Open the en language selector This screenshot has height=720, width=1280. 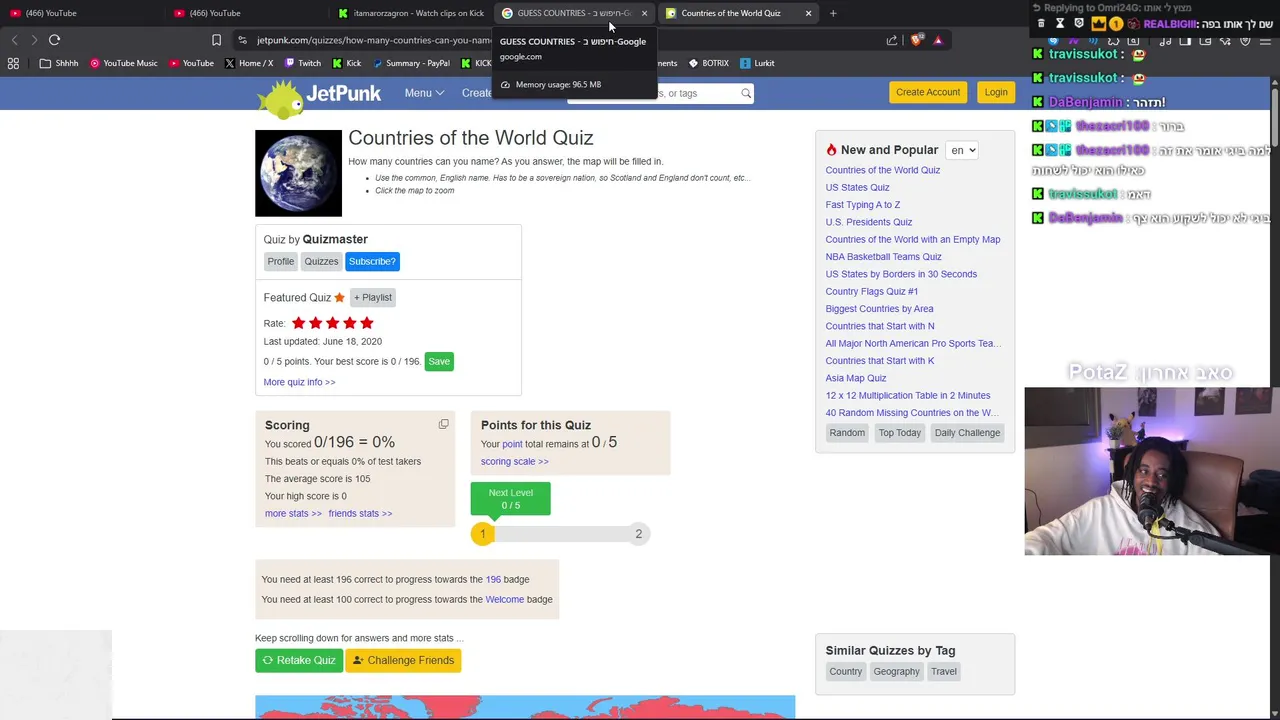[x=961, y=150]
